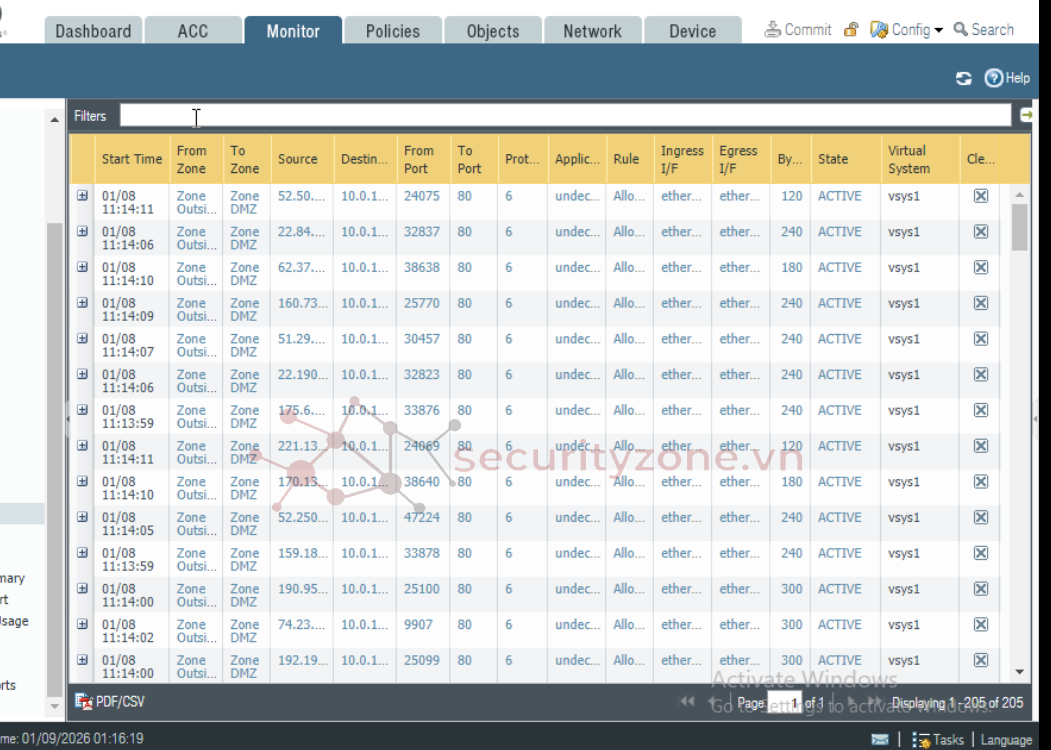This screenshot has width=1051, height=750.
Task: Clear the session with From Port 25770
Action: click(980, 303)
